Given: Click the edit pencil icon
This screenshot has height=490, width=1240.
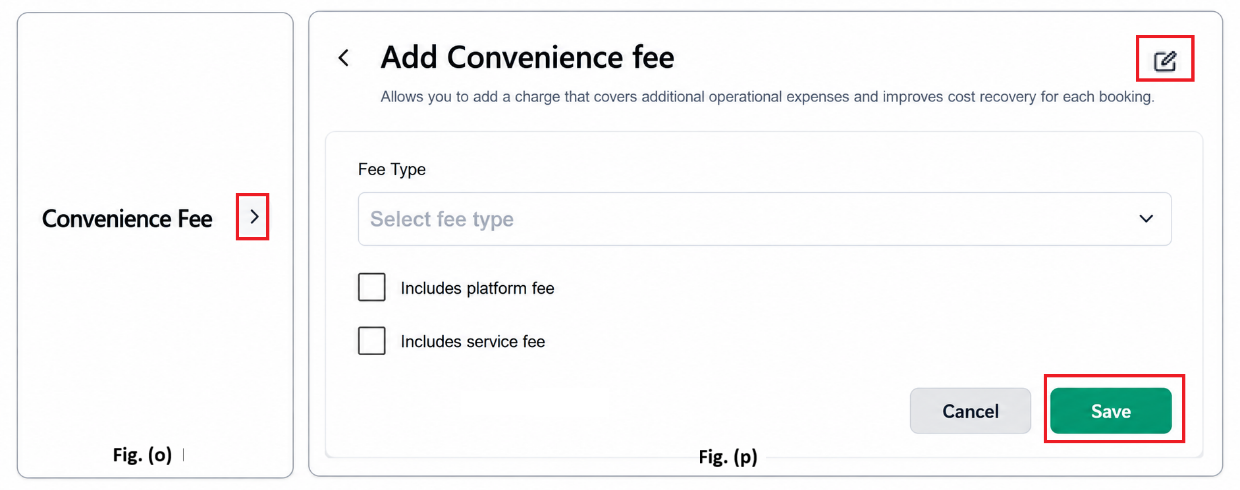Looking at the screenshot, I should tap(1165, 60).
